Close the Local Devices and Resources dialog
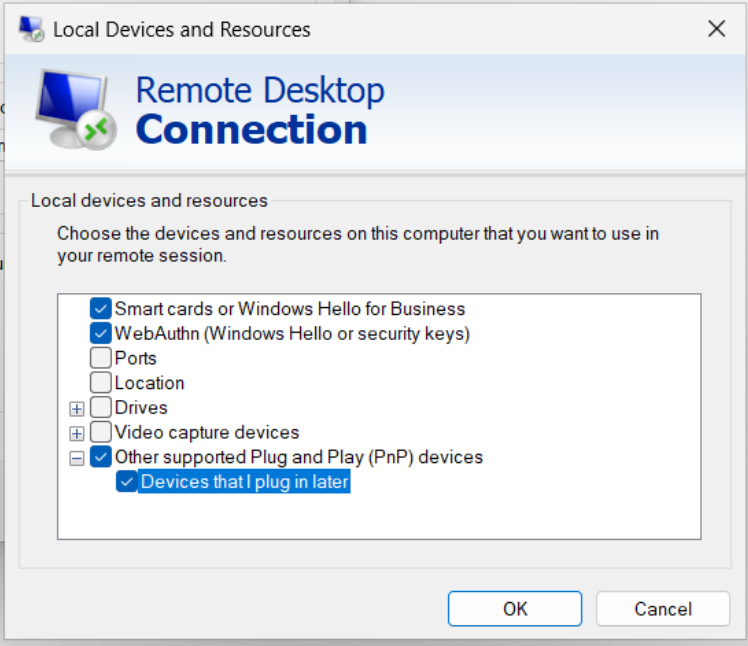The image size is (748, 646). pos(716,29)
